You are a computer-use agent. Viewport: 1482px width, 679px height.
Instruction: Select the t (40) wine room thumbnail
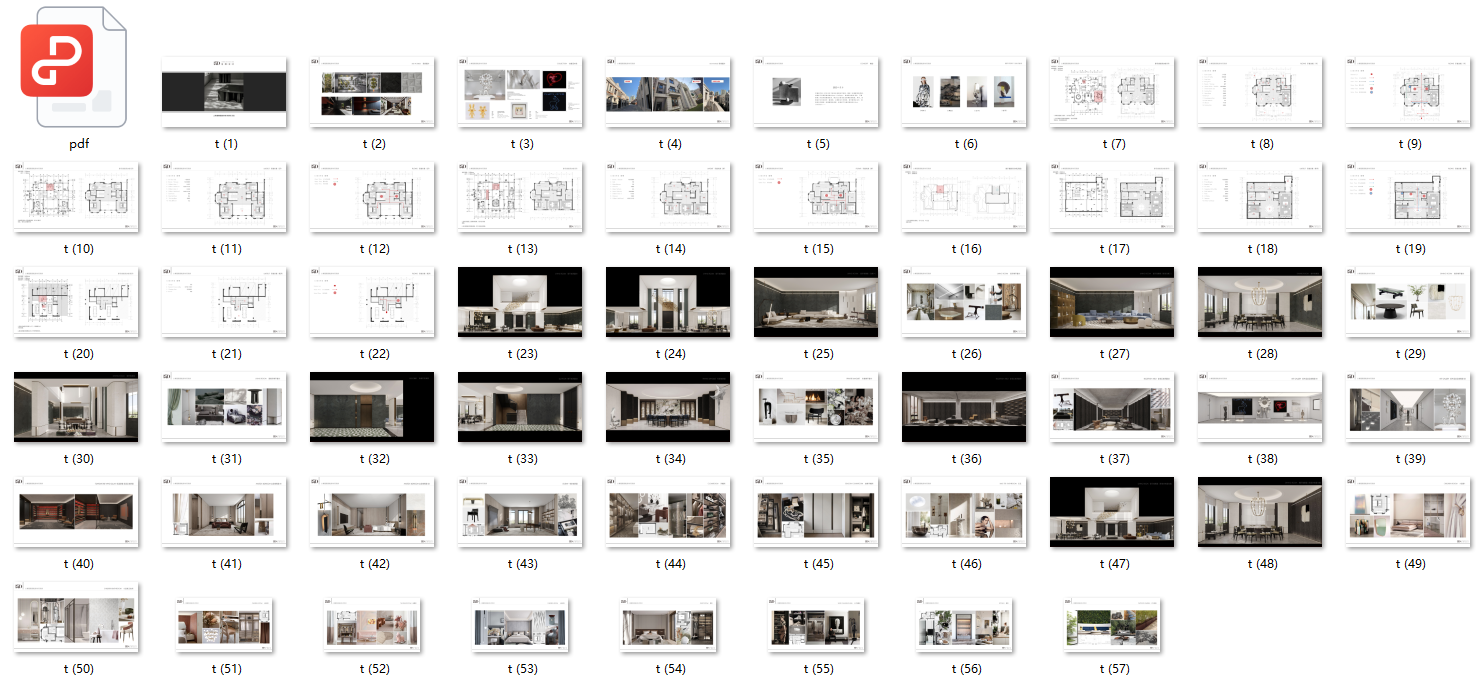[77, 512]
